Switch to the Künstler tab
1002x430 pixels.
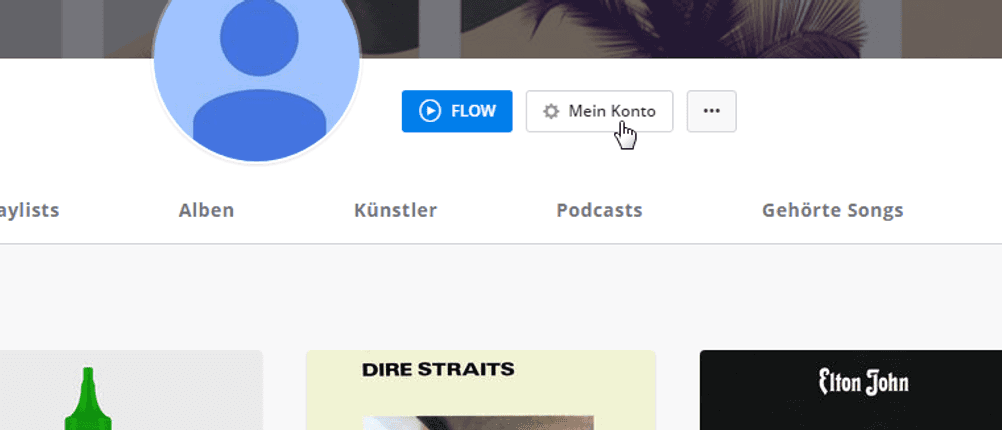(x=396, y=210)
